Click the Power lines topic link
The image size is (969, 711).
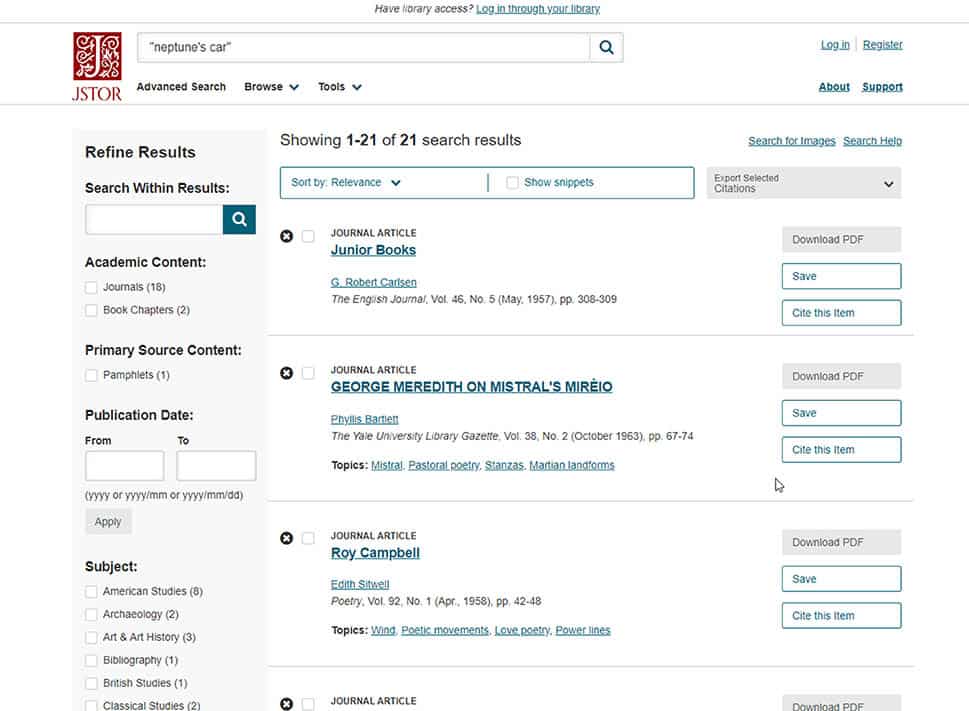583,630
